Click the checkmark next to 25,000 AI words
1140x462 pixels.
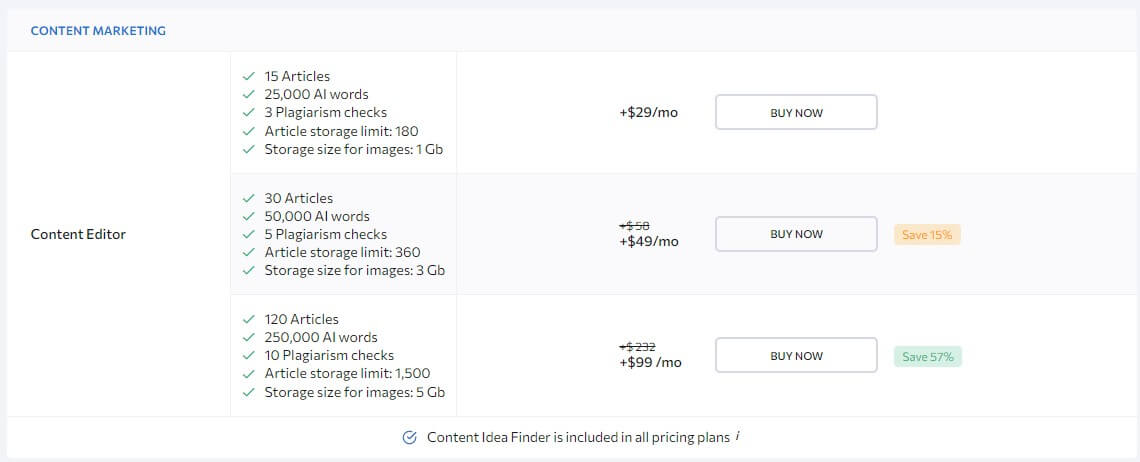tap(249, 95)
